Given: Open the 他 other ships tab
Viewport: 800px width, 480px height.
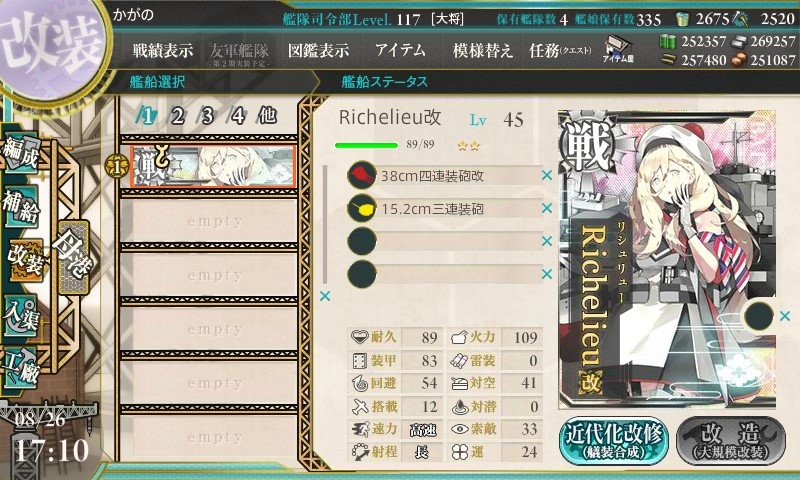Looking at the screenshot, I should tap(267, 116).
